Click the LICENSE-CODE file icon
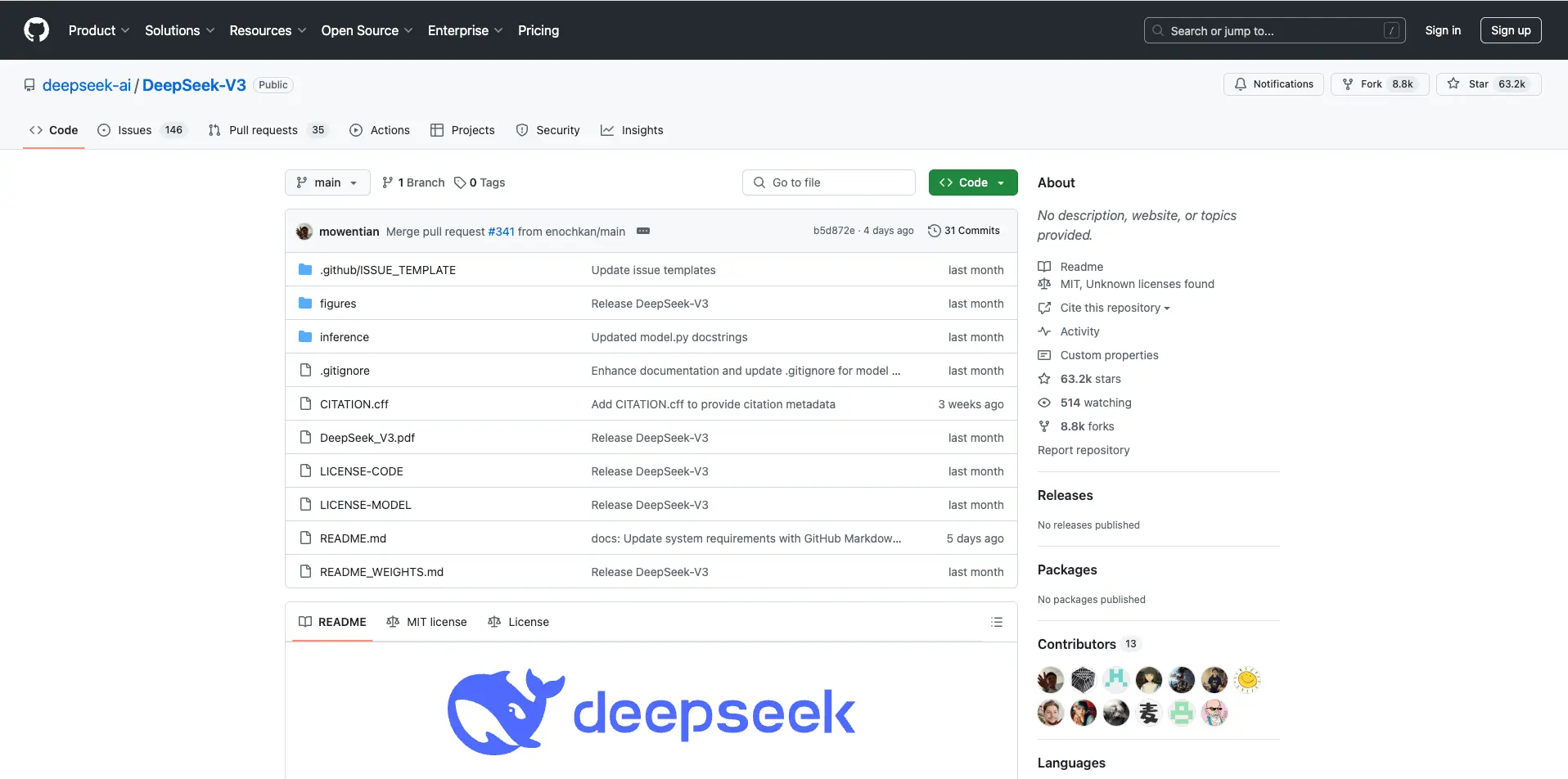1568x779 pixels. coord(305,471)
